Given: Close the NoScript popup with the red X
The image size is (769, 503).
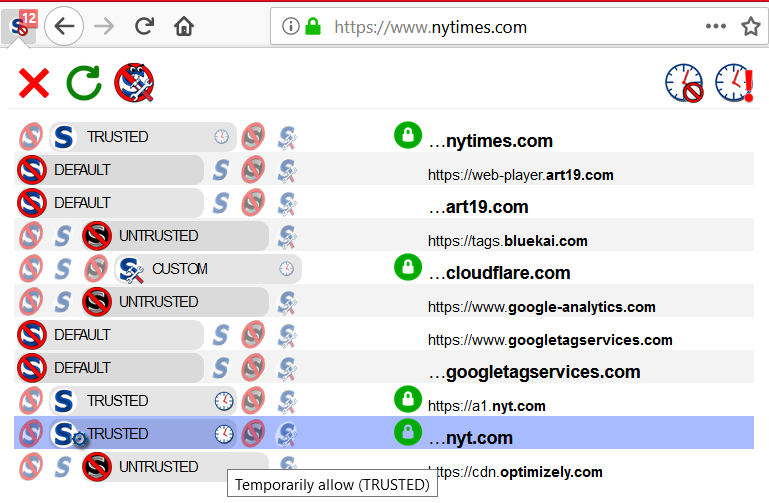Looking at the screenshot, I should 34,83.
